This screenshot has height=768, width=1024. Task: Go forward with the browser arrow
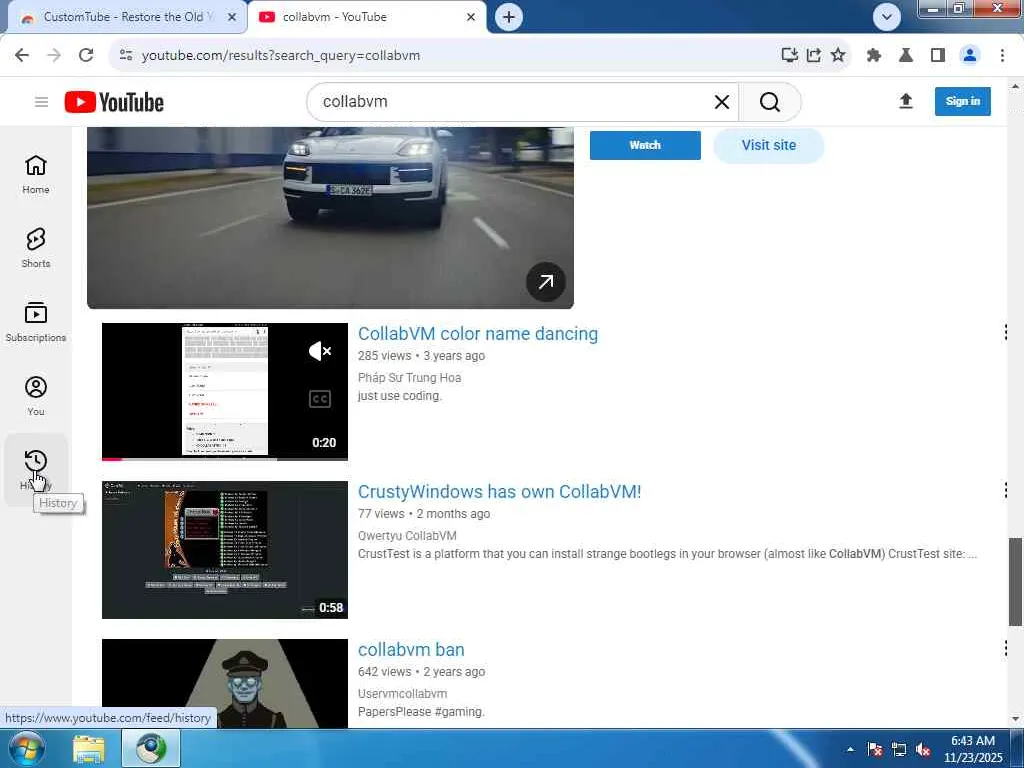[54, 55]
